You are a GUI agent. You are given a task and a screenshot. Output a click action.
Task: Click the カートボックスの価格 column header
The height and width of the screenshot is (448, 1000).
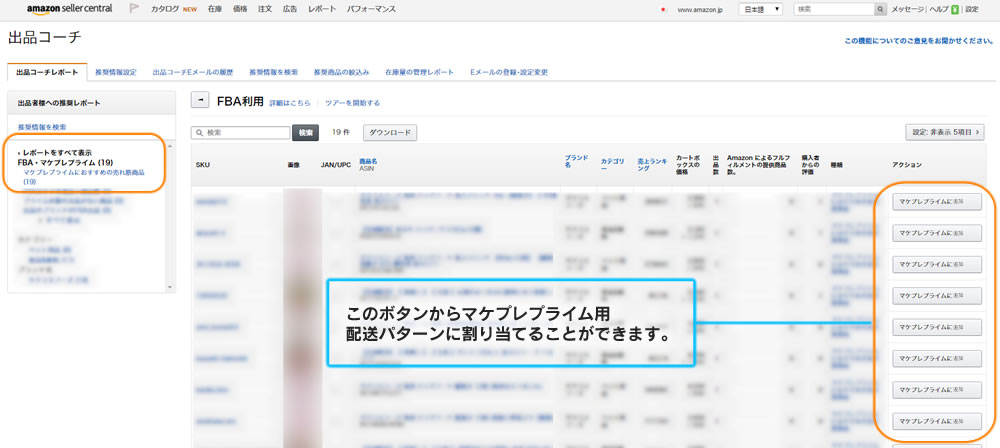[x=688, y=165]
